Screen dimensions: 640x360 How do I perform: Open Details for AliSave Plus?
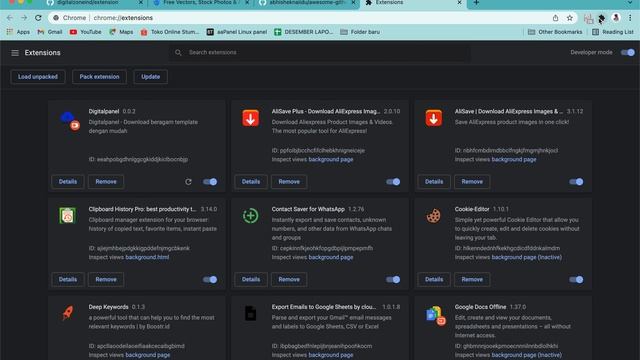(251, 182)
